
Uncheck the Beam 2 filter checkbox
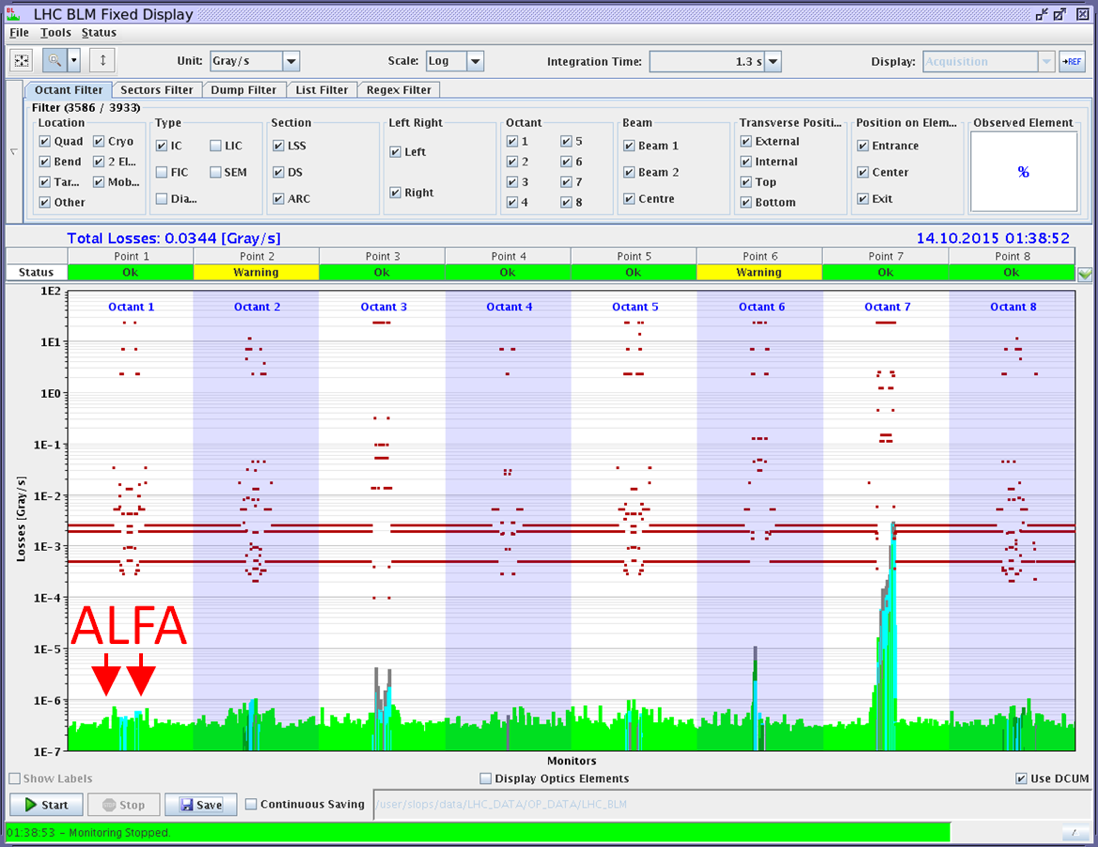click(629, 172)
